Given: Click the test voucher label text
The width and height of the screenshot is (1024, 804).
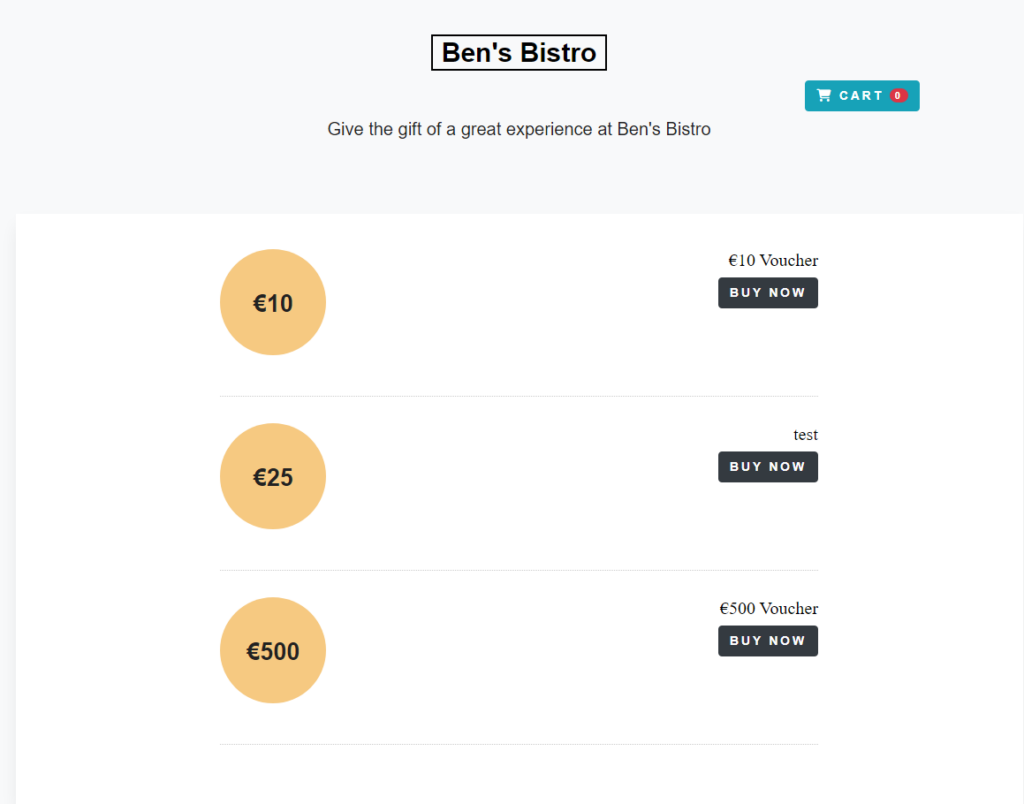Looking at the screenshot, I should pyautogui.click(x=805, y=435).
